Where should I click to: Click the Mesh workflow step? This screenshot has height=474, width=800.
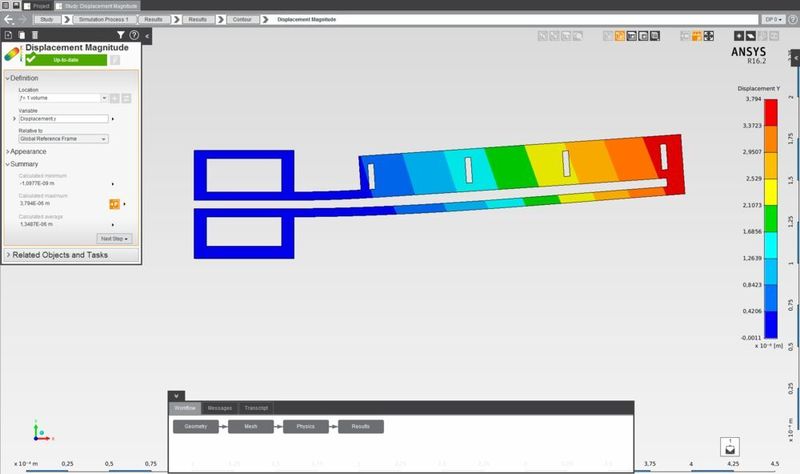tap(251, 427)
